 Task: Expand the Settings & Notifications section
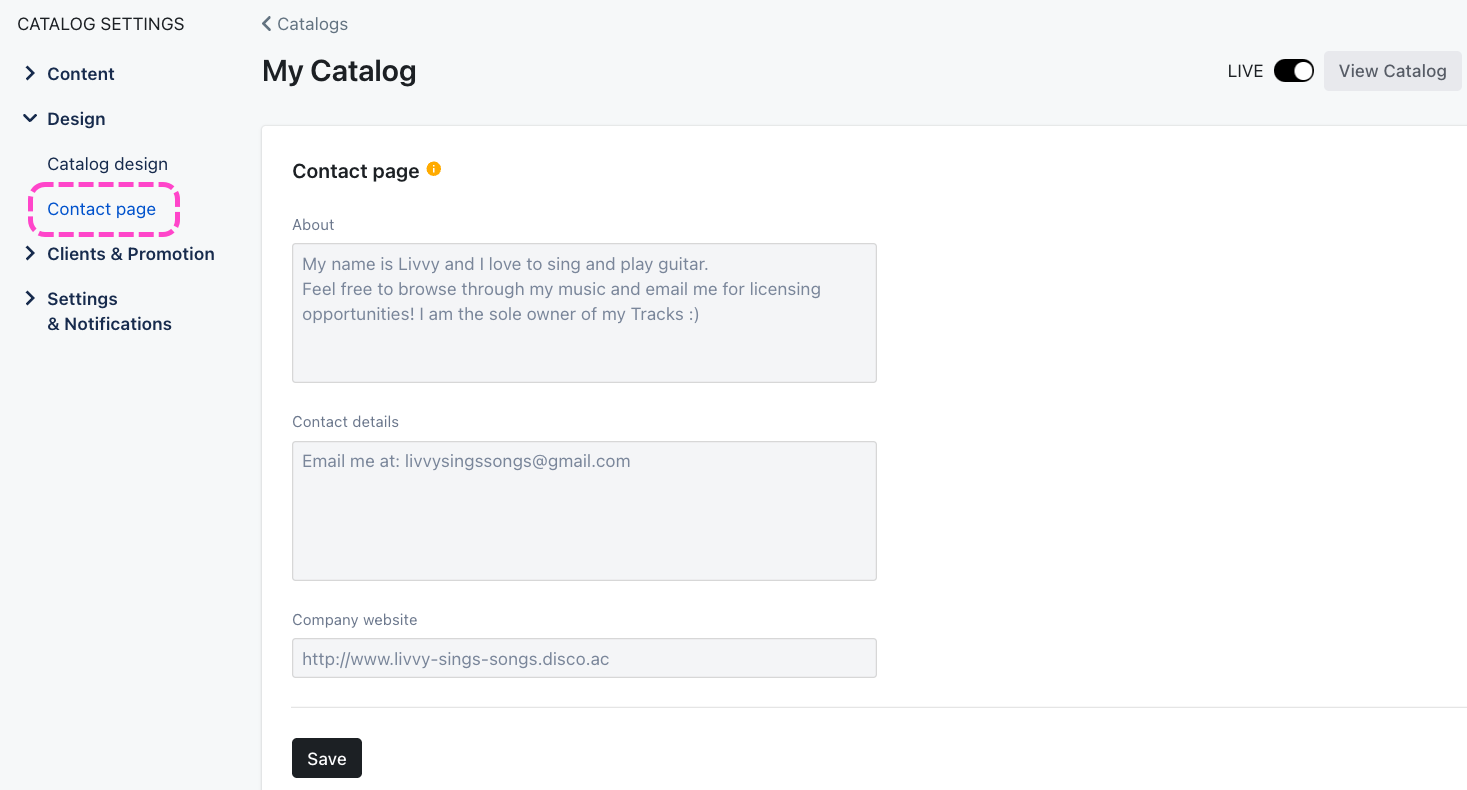[30, 298]
